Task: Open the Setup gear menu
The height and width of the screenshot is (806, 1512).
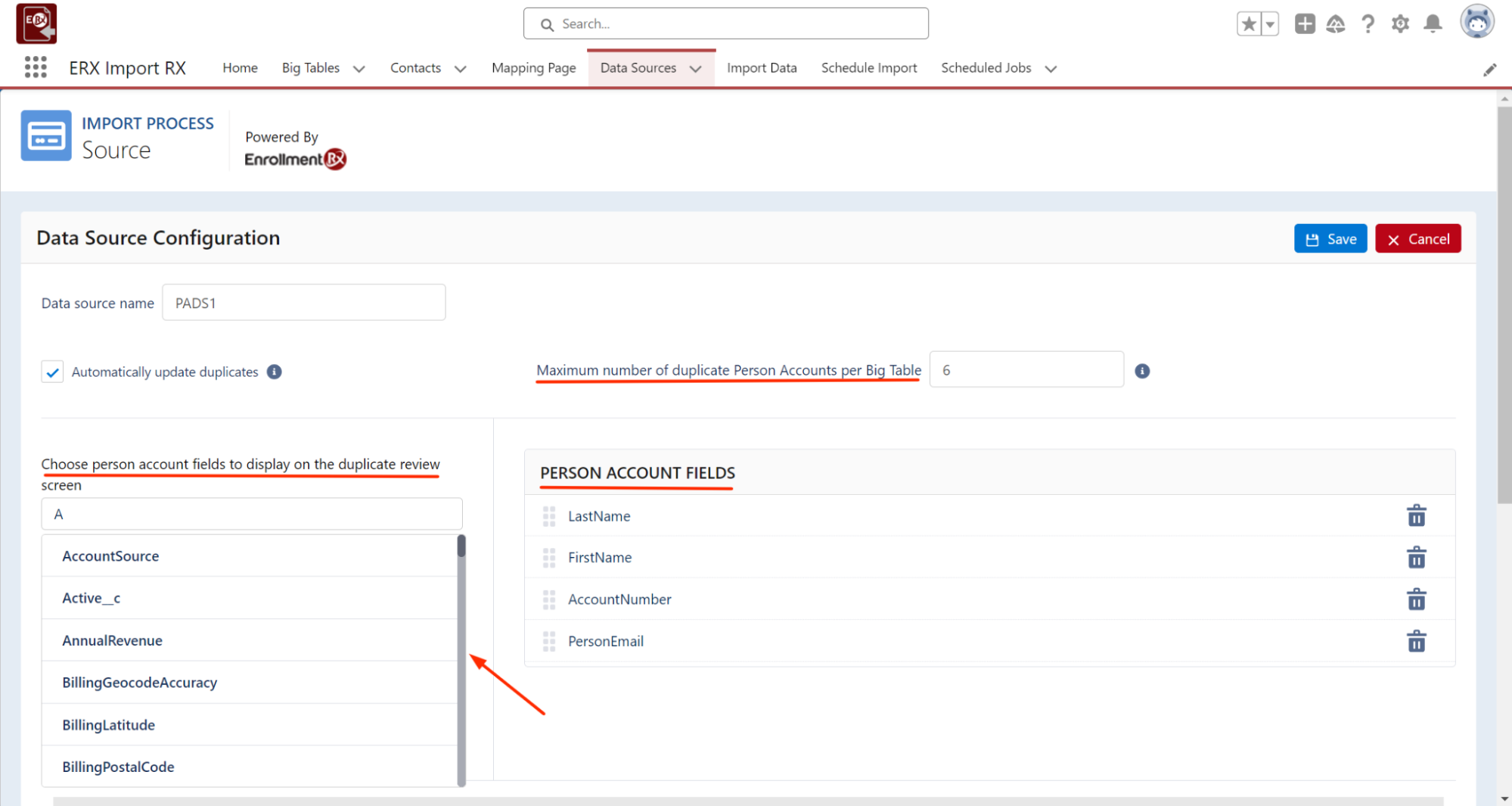Action: (1400, 24)
